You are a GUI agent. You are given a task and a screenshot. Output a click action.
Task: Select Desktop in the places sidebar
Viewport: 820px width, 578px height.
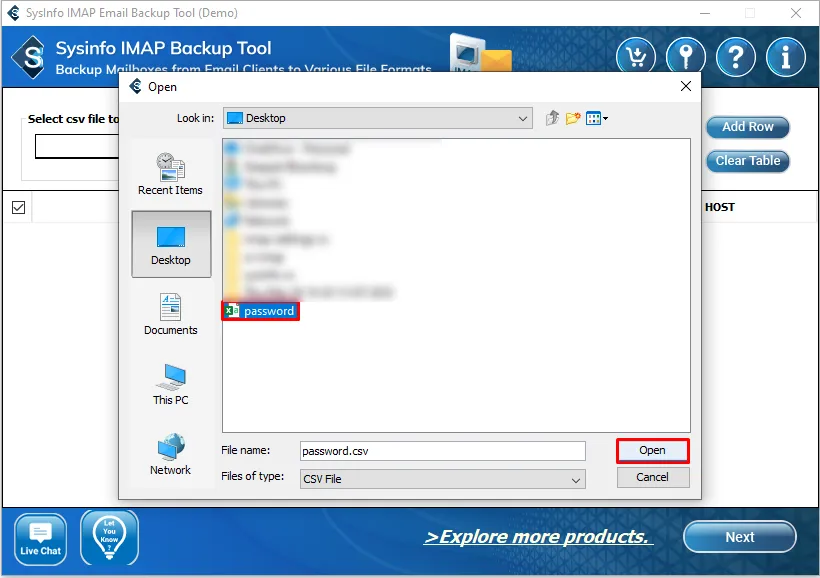171,244
